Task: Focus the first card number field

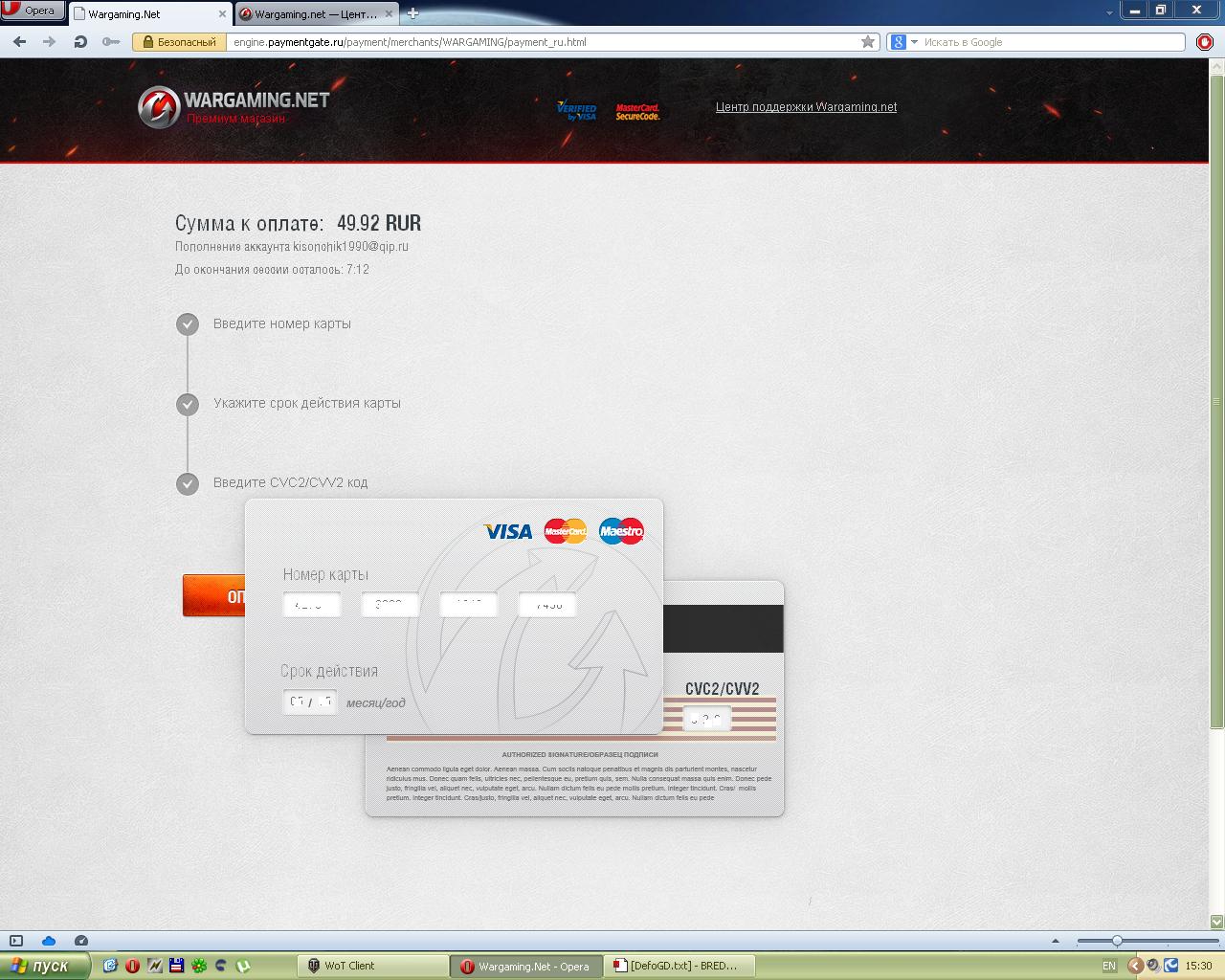Action: point(312,605)
